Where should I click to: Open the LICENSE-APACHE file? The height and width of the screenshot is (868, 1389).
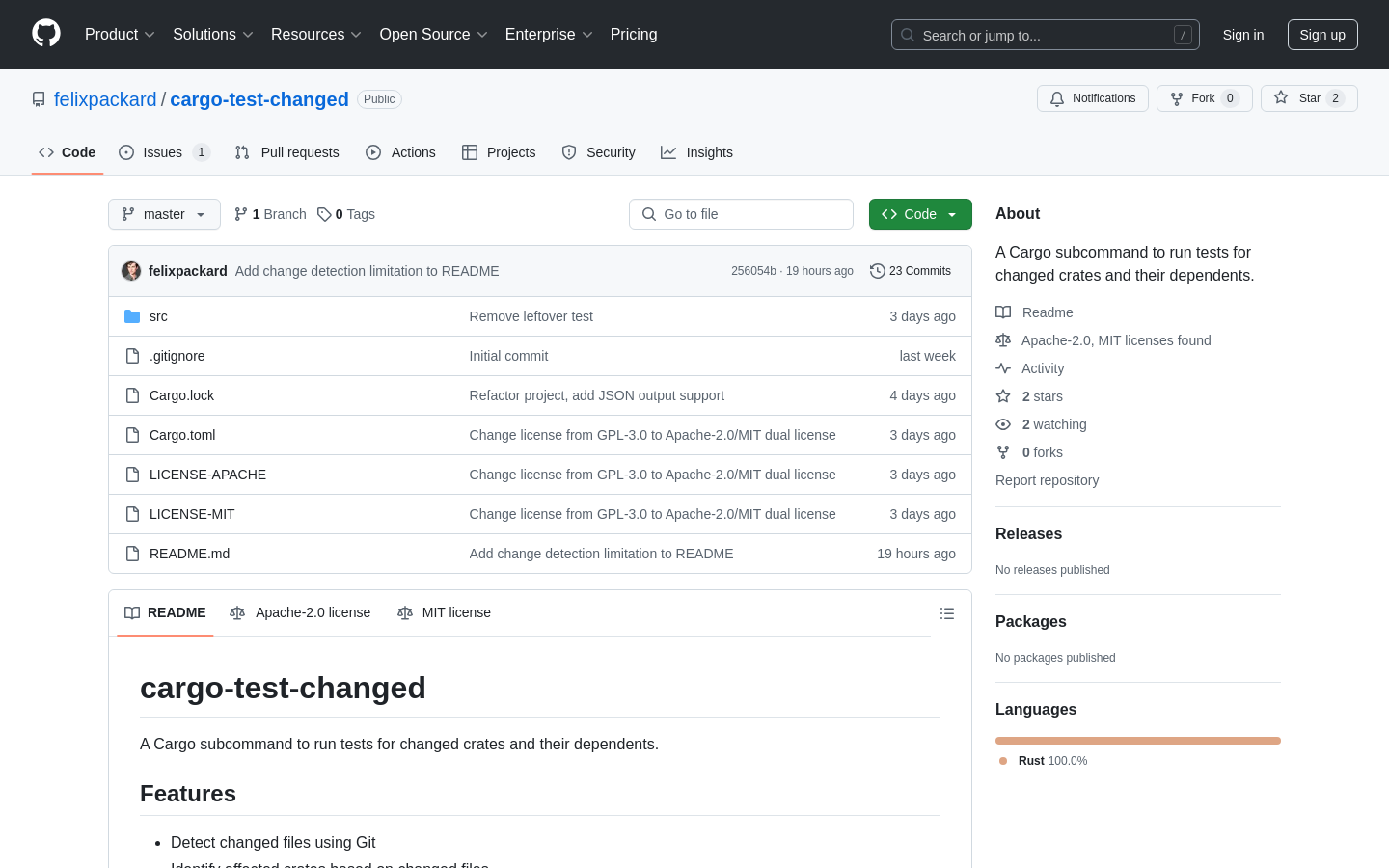tap(207, 475)
